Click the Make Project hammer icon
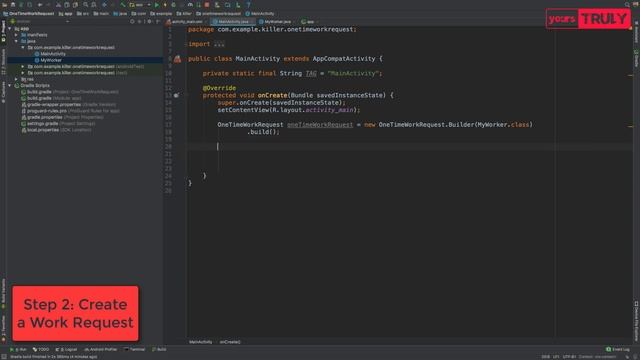The height and width of the screenshot is (360, 640). [122, 5]
